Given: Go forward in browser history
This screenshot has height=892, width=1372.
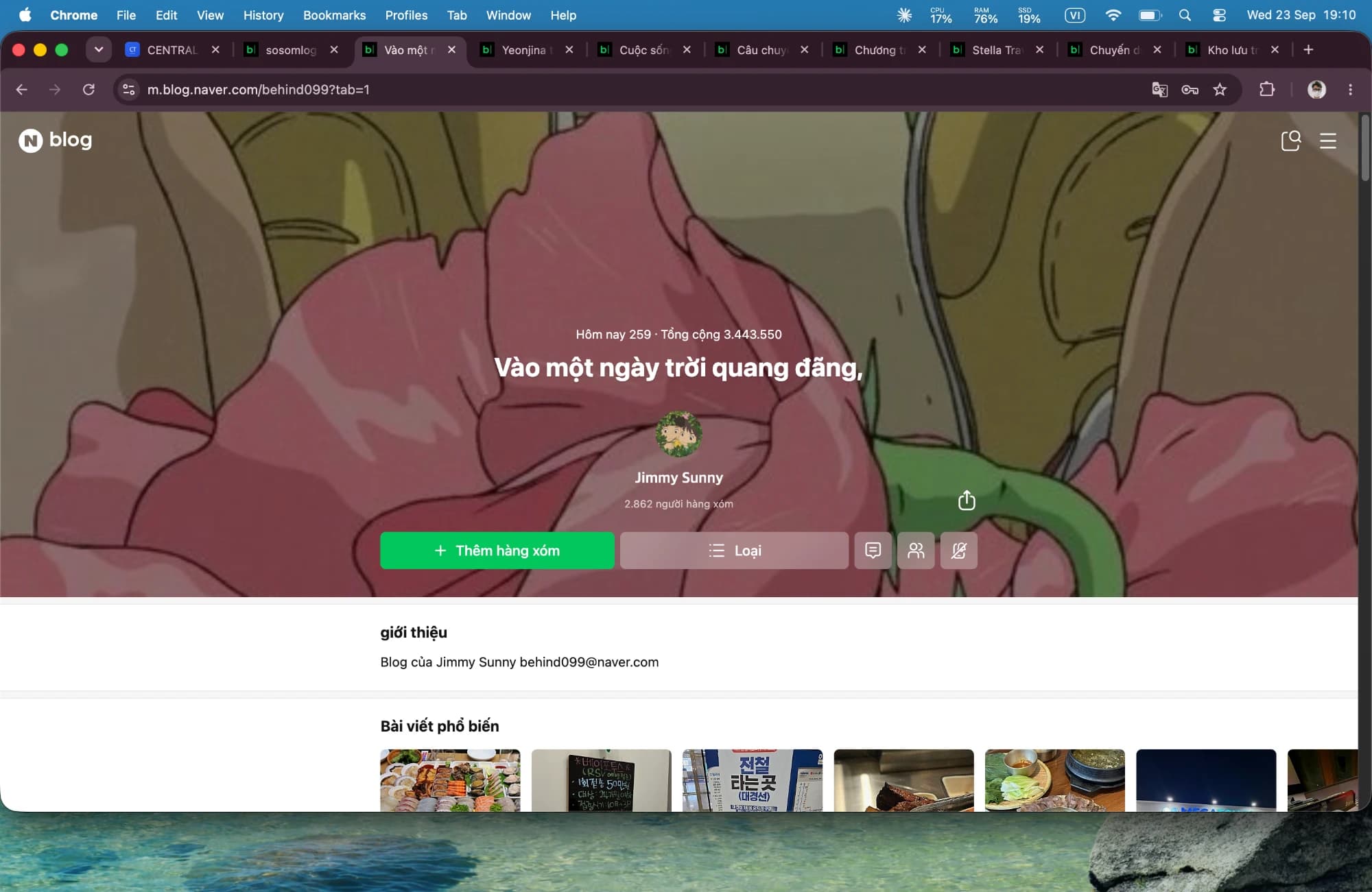Looking at the screenshot, I should click(x=55, y=89).
